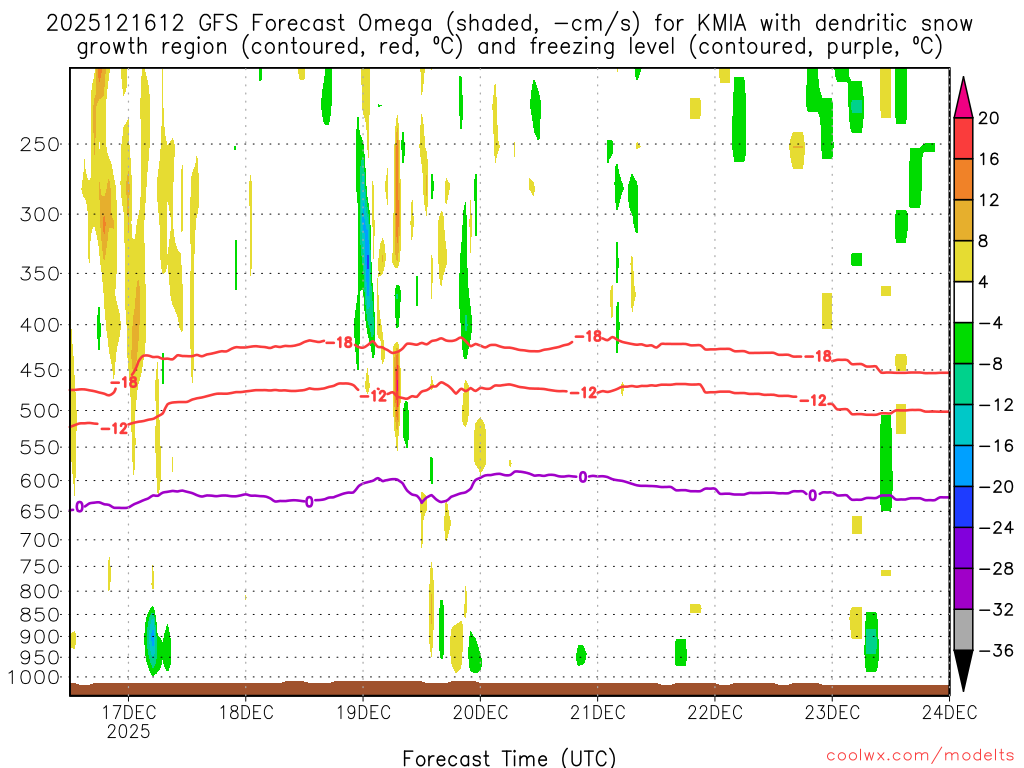
Task: Click the 19DEC date label
Action: click(363, 712)
